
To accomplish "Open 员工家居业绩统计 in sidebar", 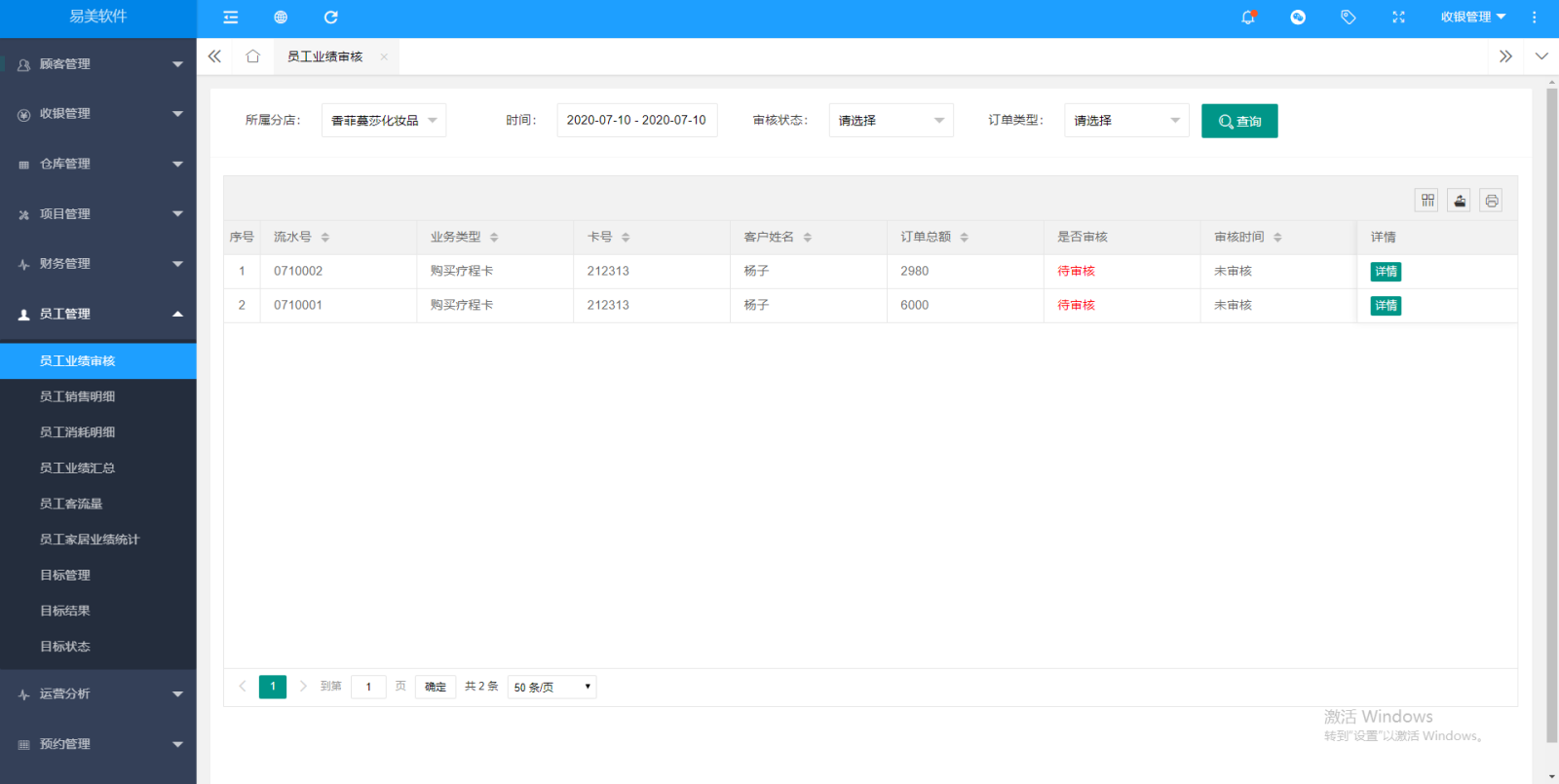I will [98, 540].
